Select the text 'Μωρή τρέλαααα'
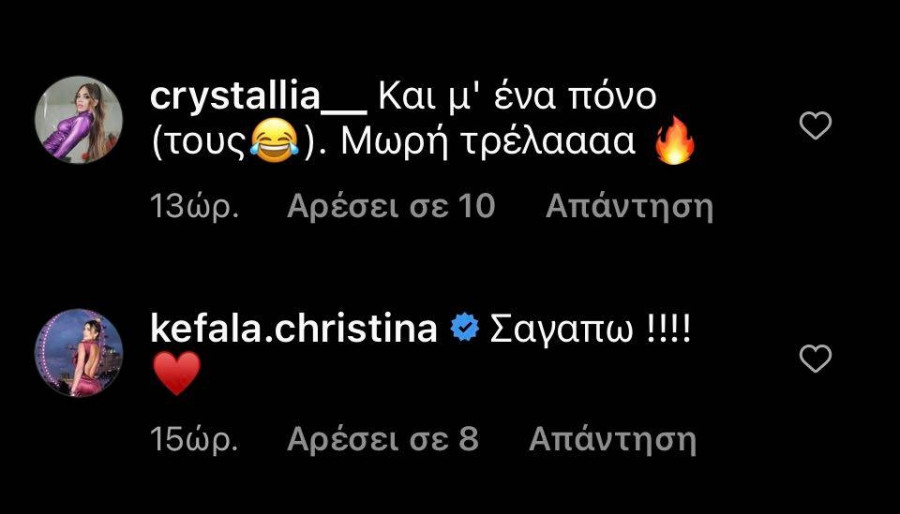This screenshot has height=514, width=900. point(488,142)
